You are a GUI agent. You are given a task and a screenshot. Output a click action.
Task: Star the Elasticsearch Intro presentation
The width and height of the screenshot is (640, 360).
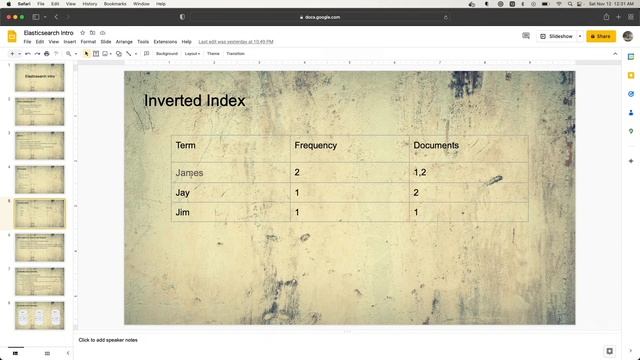tap(82, 33)
